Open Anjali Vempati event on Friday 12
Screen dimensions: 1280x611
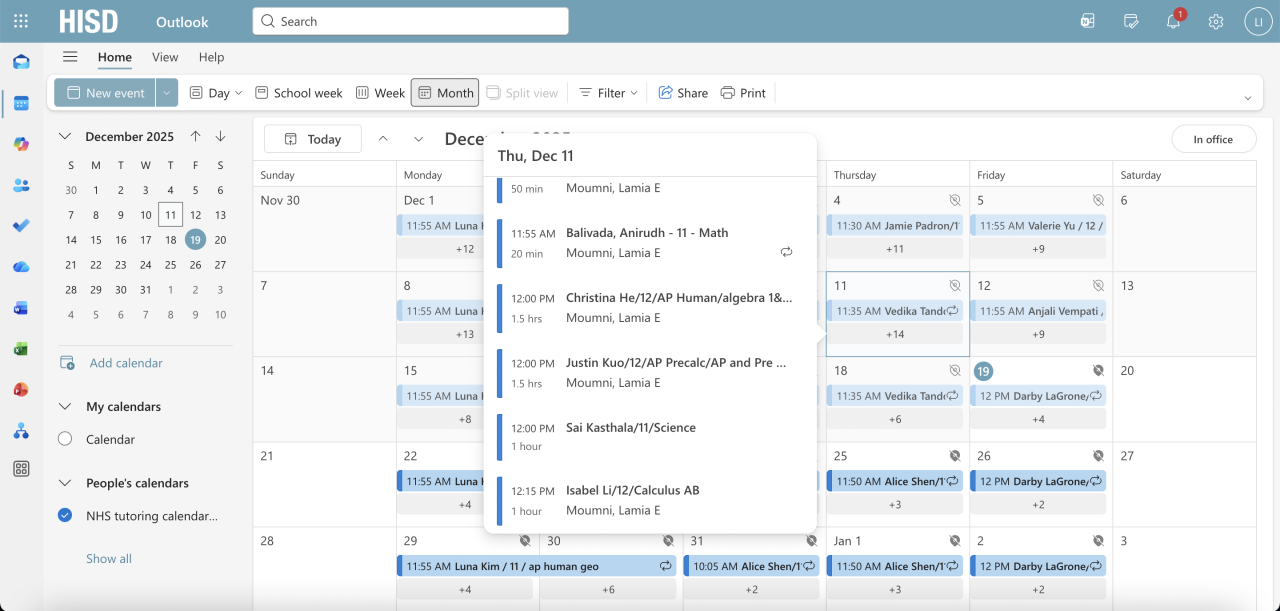point(1038,311)
